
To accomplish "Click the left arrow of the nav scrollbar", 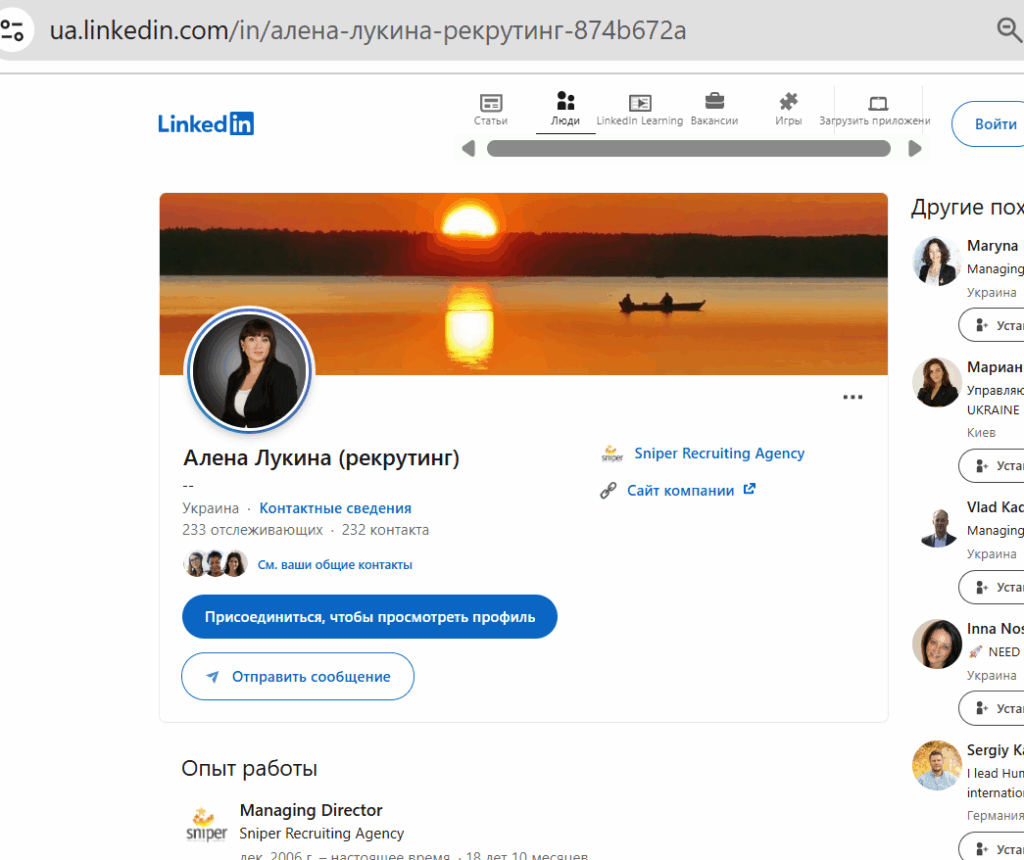I will (x=468, y=149).
